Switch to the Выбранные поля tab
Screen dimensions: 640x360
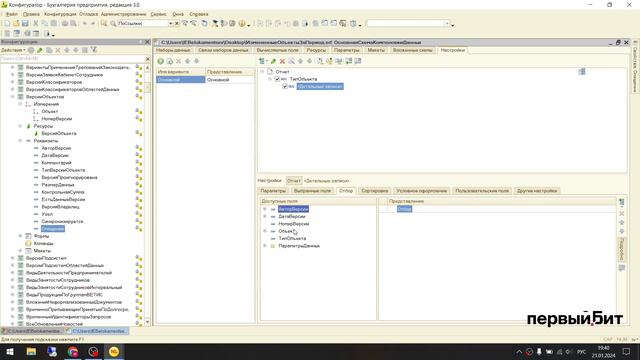tap(312, 191)
